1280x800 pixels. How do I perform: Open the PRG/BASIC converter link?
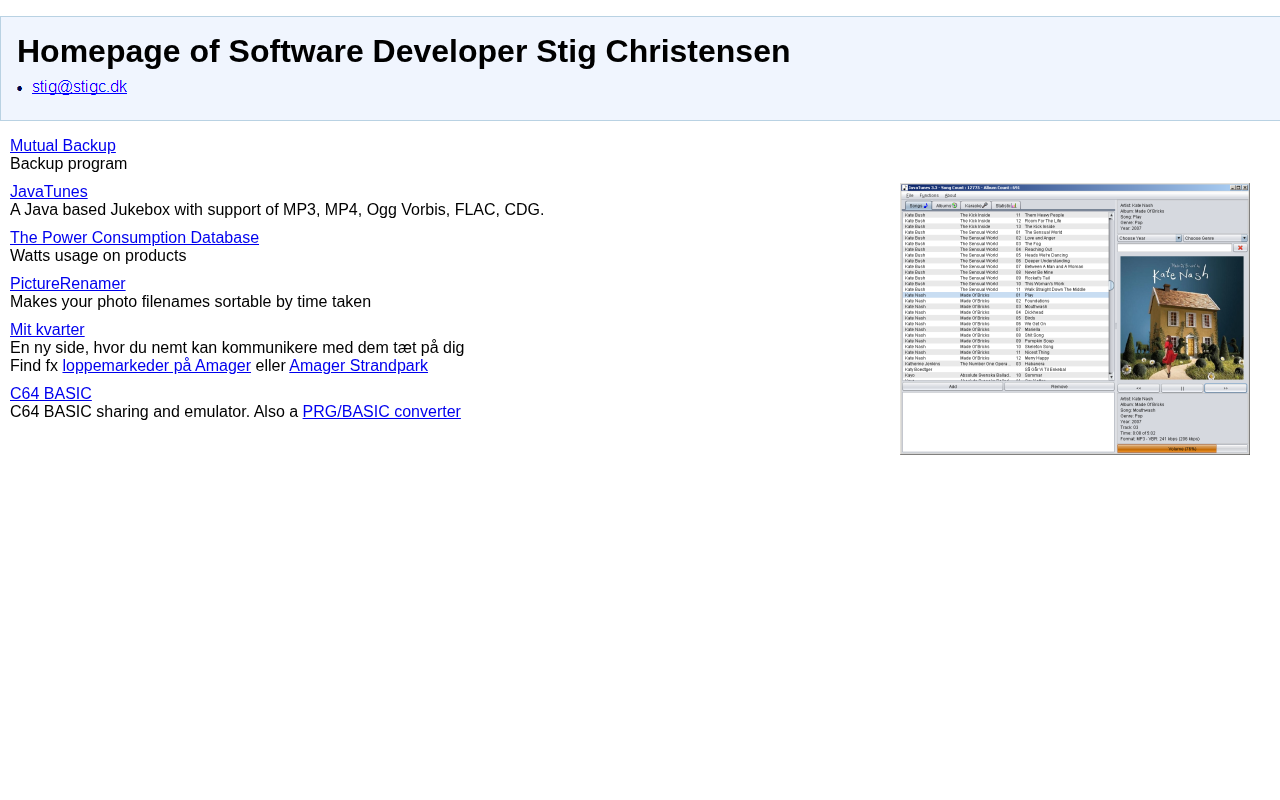(381, 412)
